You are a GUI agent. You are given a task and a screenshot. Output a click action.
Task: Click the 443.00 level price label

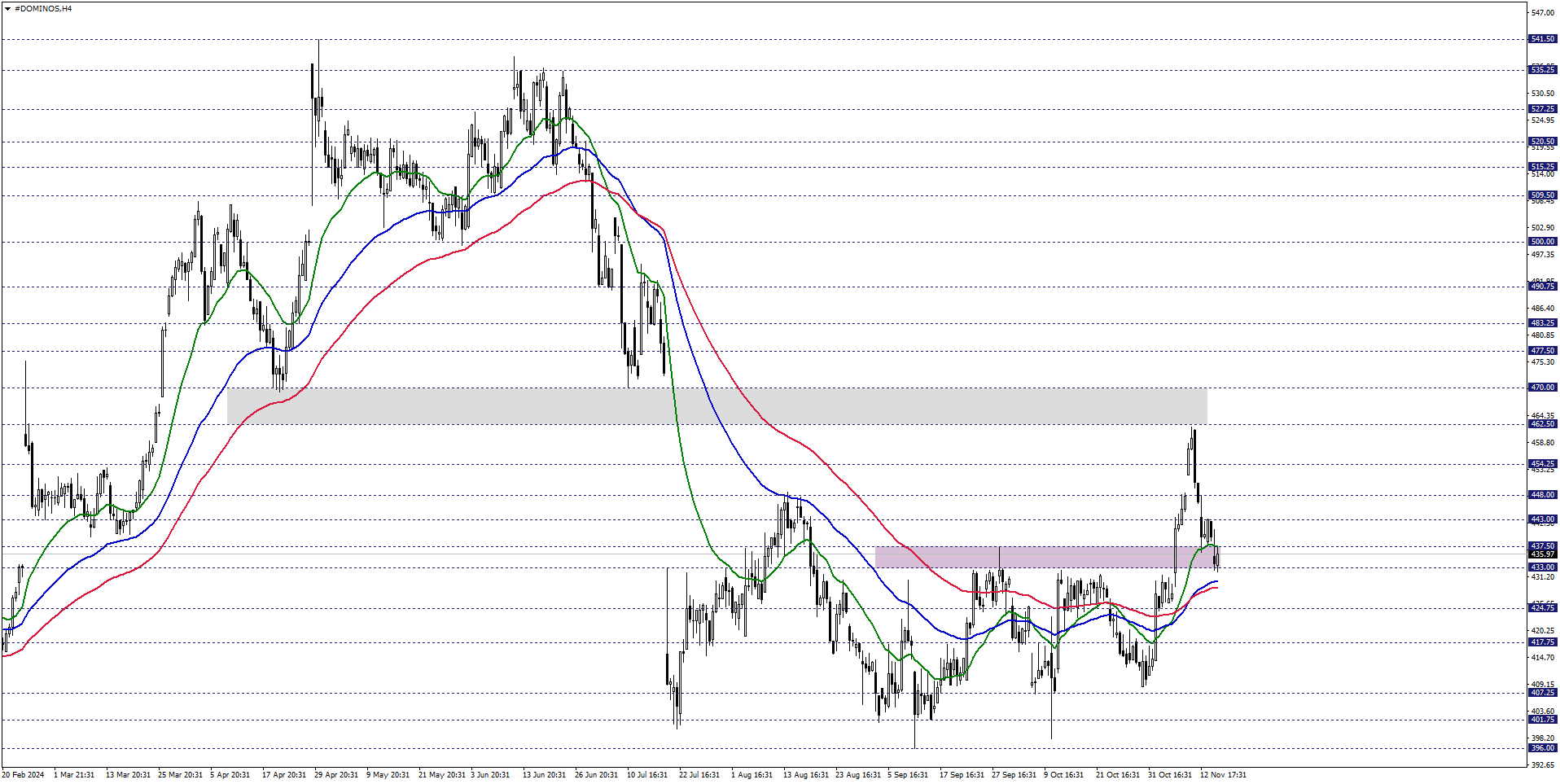pos(1542,519)
